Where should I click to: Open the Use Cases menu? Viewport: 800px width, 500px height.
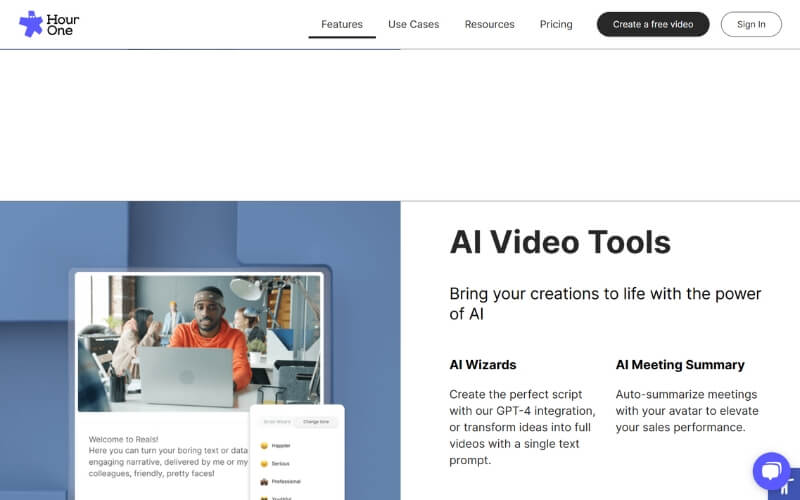[413, 24]
